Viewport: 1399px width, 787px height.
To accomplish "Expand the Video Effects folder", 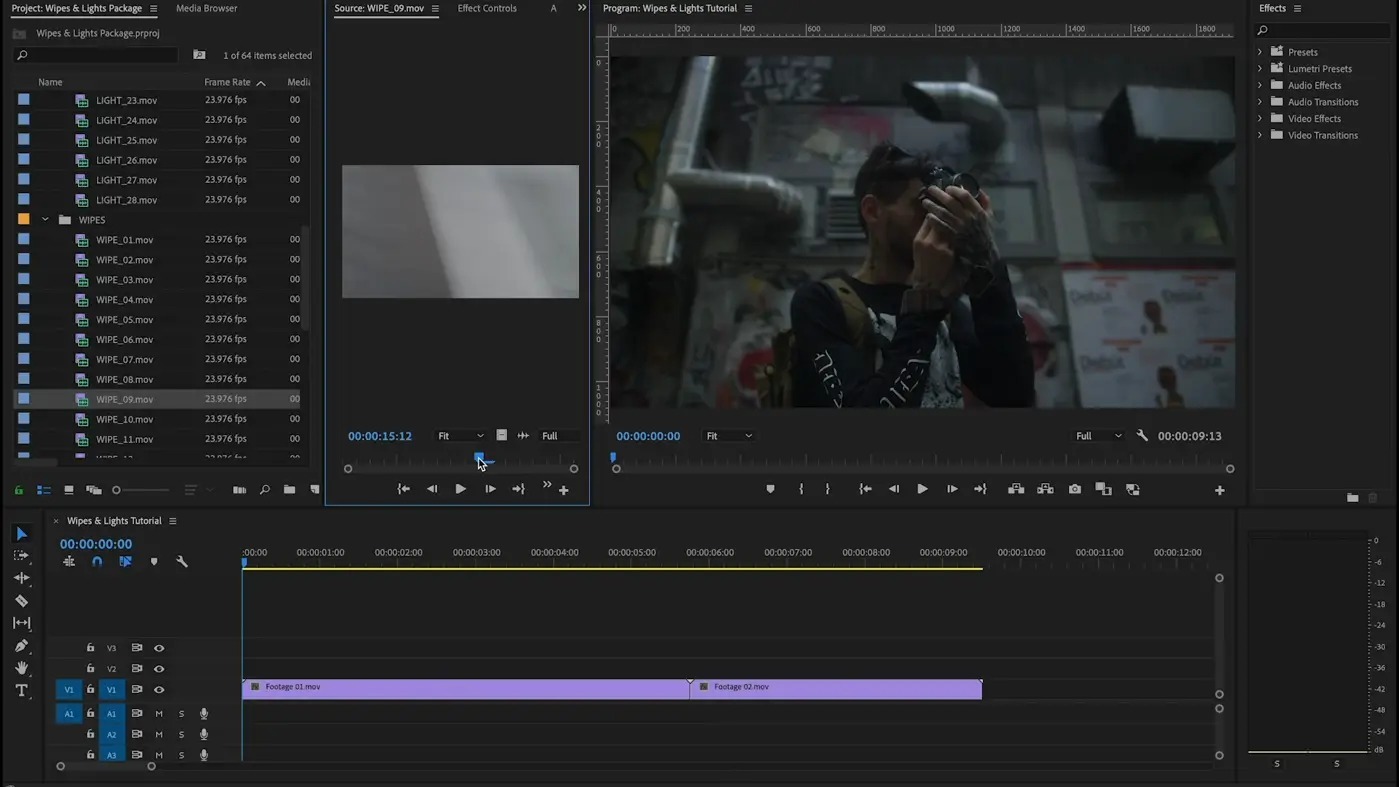I will [1260, 119].
